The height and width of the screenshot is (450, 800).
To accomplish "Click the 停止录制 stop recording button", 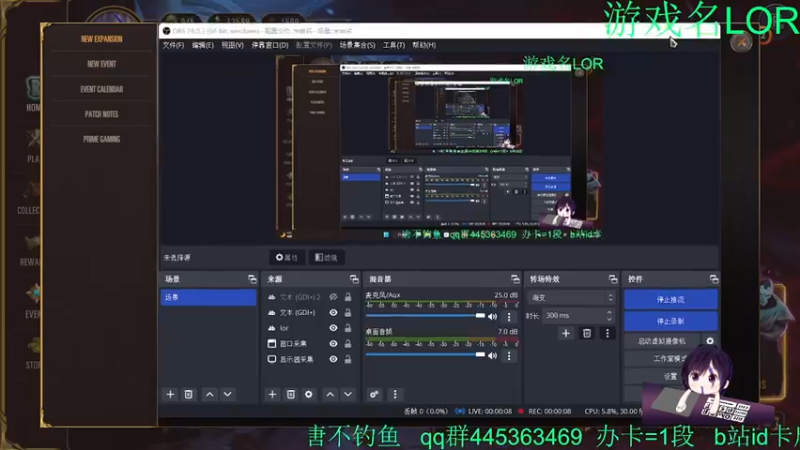I will coord(671,321).
